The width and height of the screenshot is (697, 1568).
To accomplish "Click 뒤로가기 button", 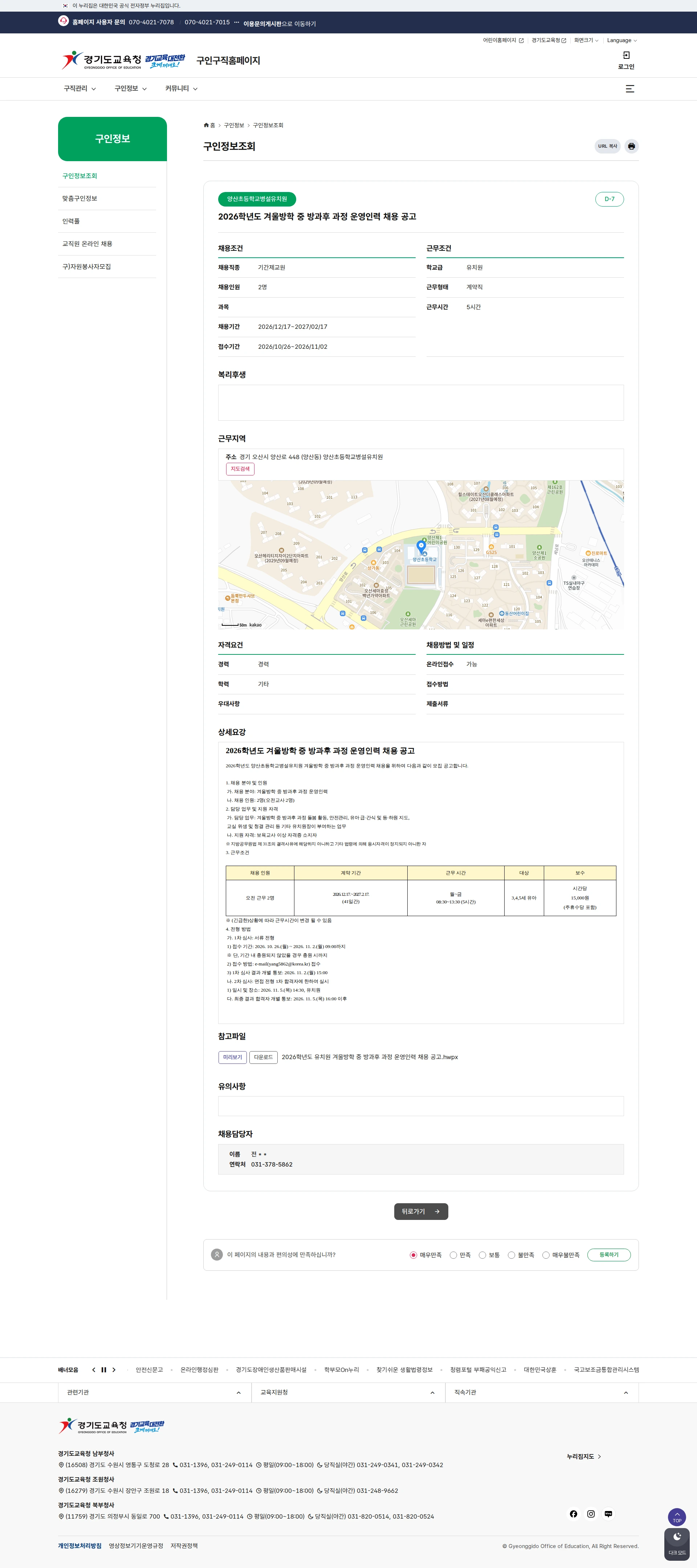I will pyautogui.click(x=421, y=1212).
